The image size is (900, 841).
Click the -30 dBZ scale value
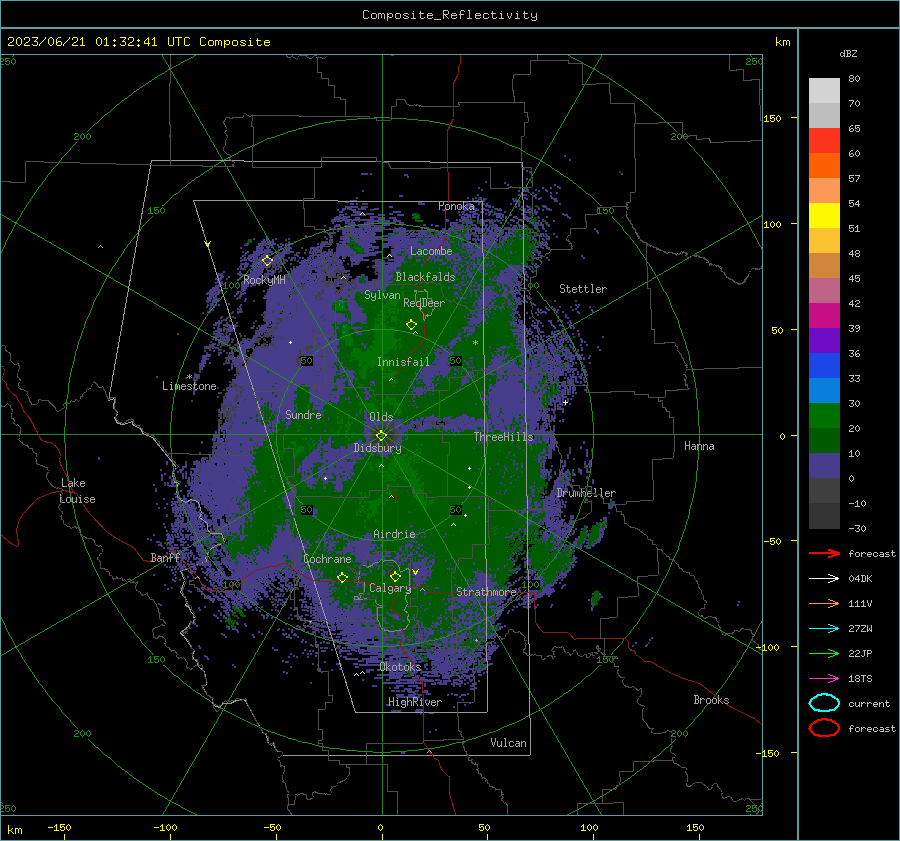pyautogui.click(x=858, y=529)
